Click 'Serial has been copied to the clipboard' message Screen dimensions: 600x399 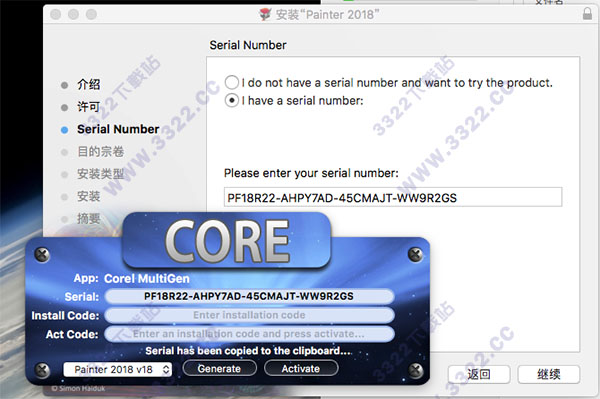[x=248, y=351]
